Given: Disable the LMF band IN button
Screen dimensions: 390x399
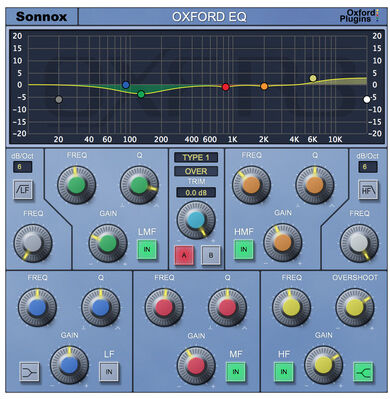Looking at the screenshot, I should click(x=147, y=249).
